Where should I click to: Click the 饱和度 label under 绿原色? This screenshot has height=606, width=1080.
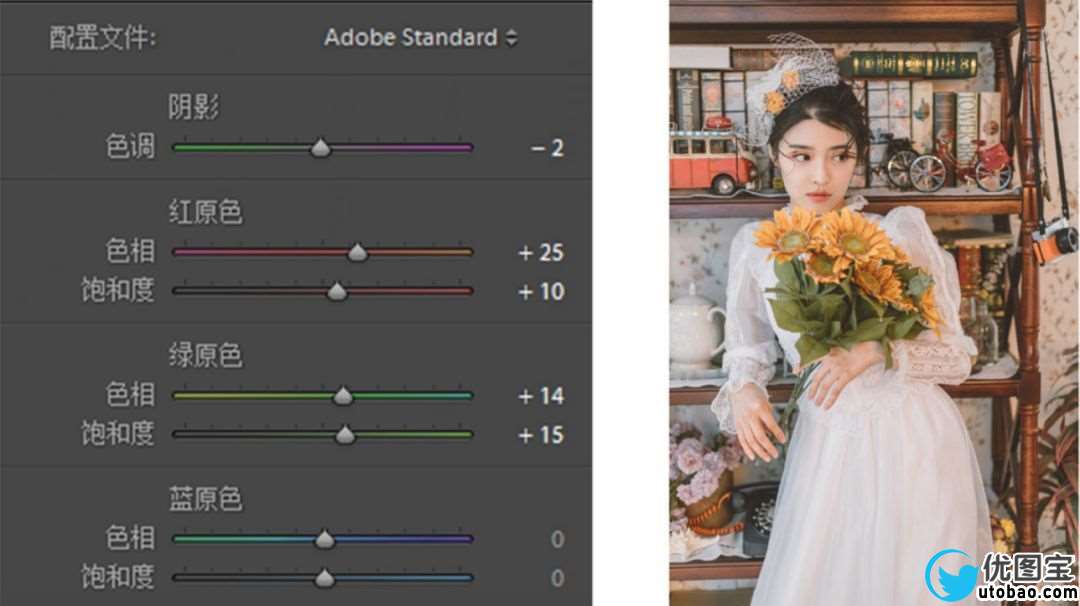click(118, 434)
